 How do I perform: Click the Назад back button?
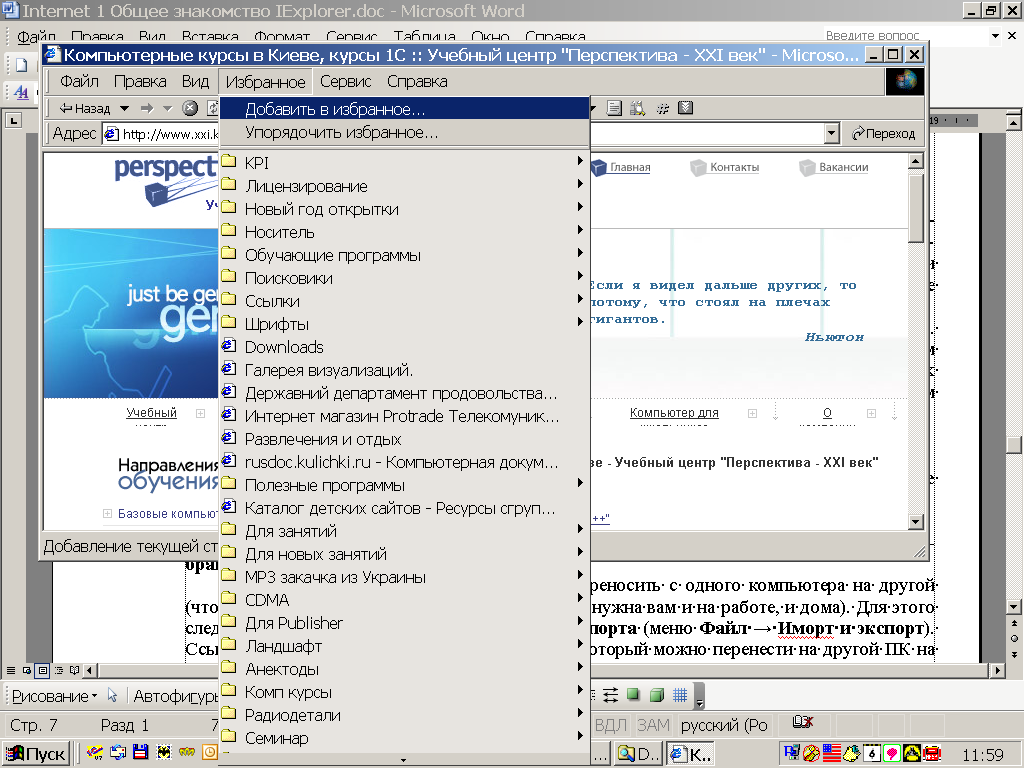tap(84, 108)
